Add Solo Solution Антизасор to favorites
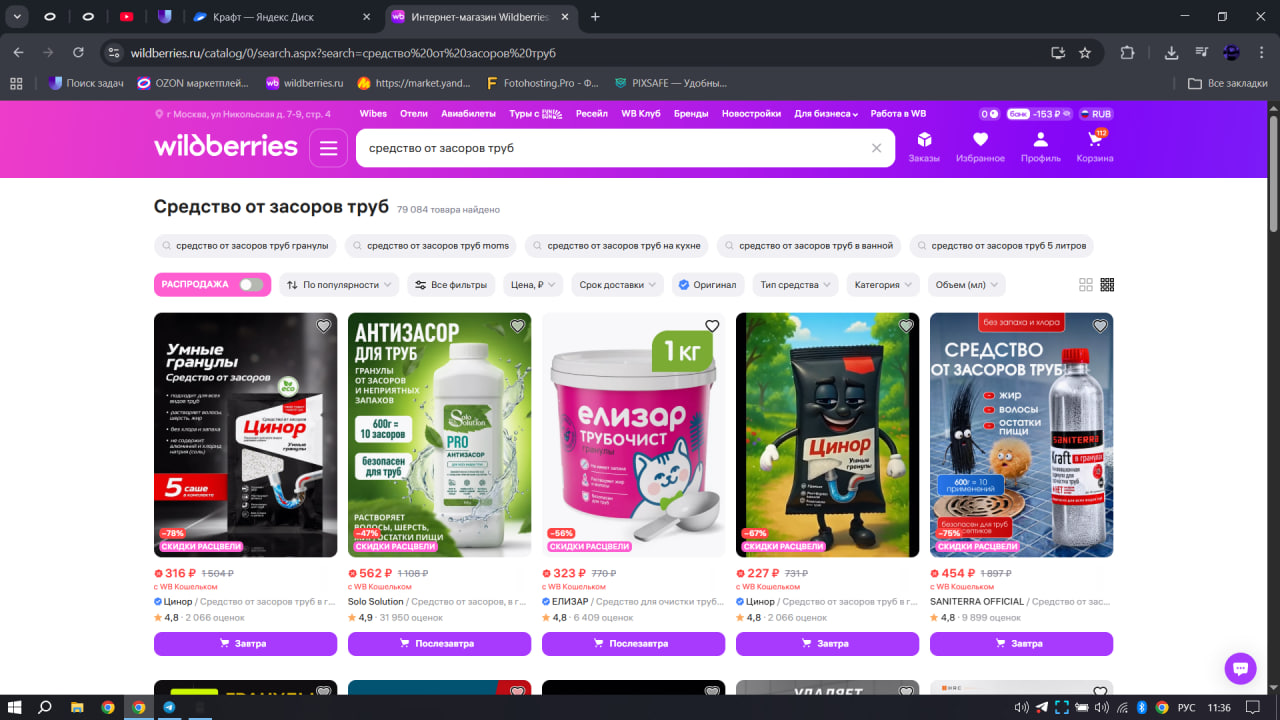 [x=517, y=326]
